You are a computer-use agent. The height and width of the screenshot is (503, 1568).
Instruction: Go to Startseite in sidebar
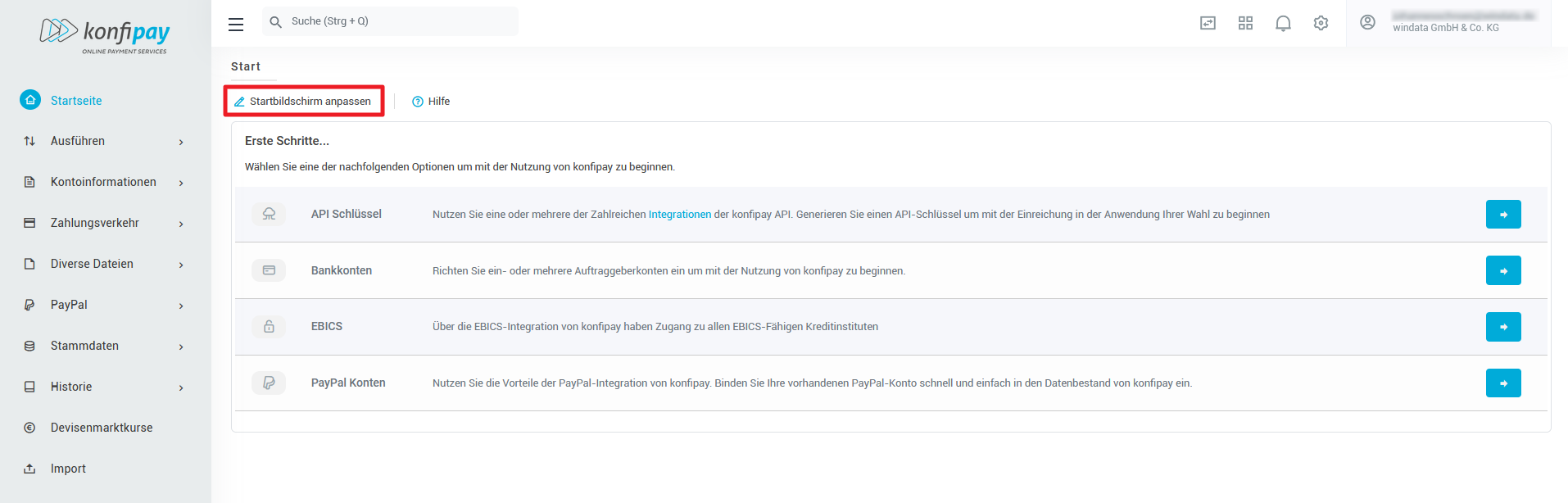[76, 101]
